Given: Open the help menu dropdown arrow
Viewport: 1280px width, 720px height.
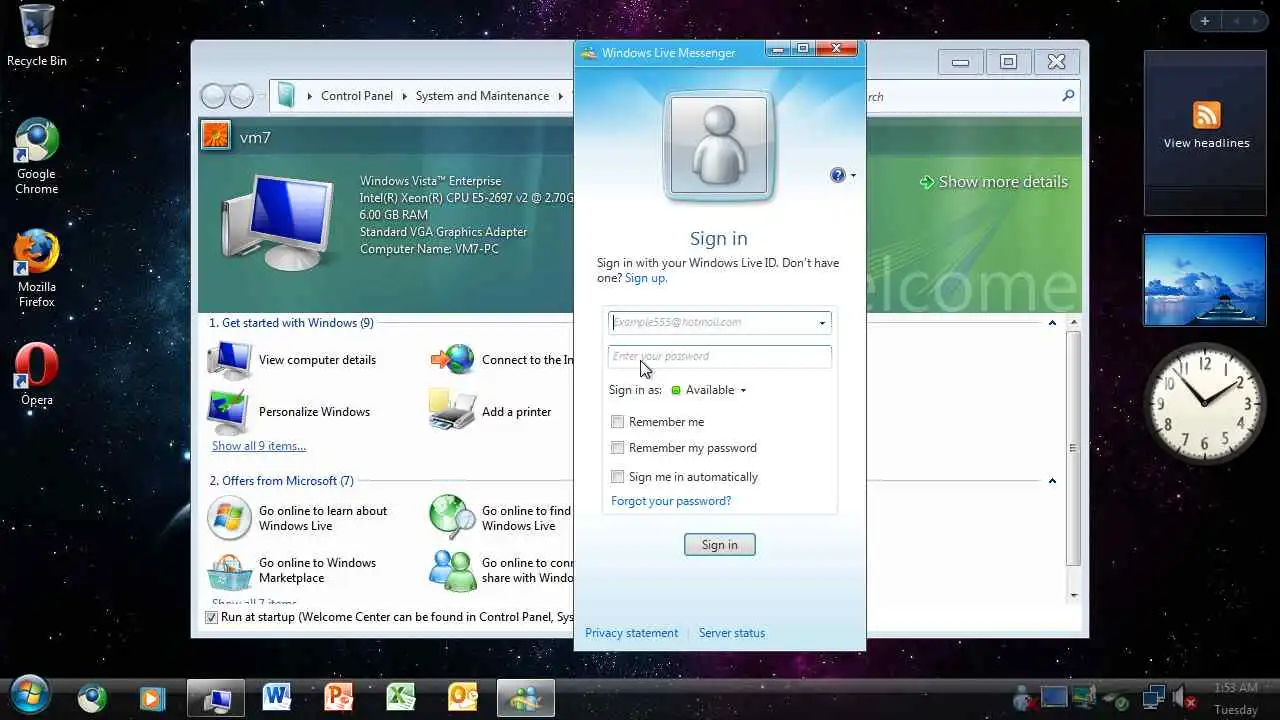Looking at the screenshot, I should tap(852, 176).
